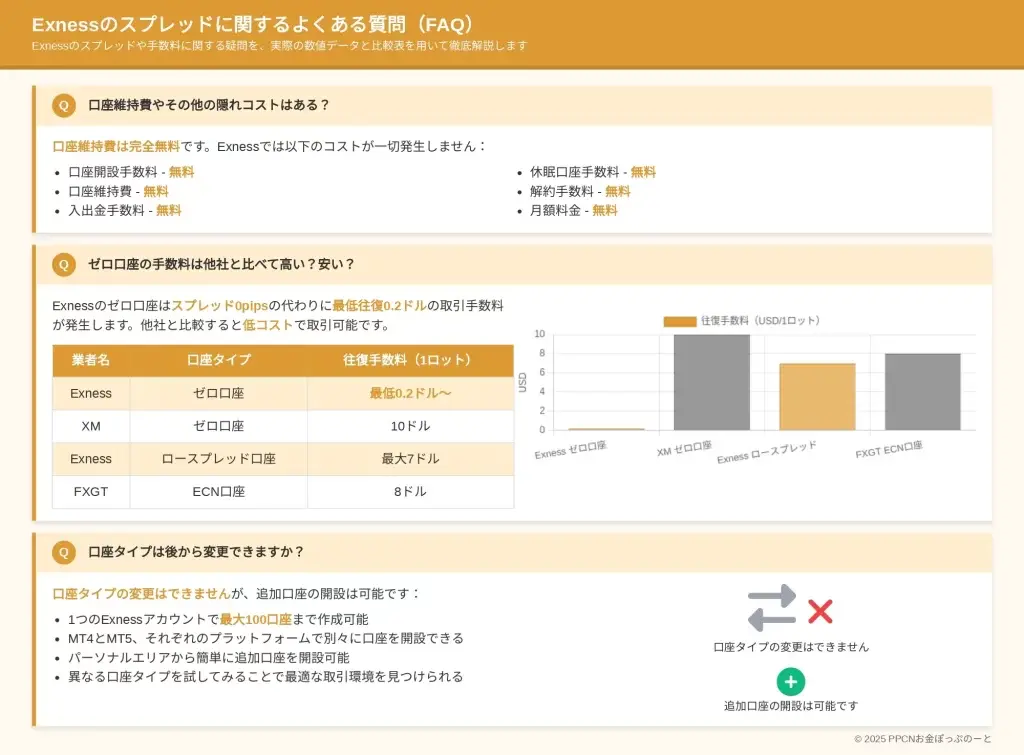Click the 往復手数料（1ロット） column header
The height and width of the screenshot is (755, 1024).
point(410,360)
